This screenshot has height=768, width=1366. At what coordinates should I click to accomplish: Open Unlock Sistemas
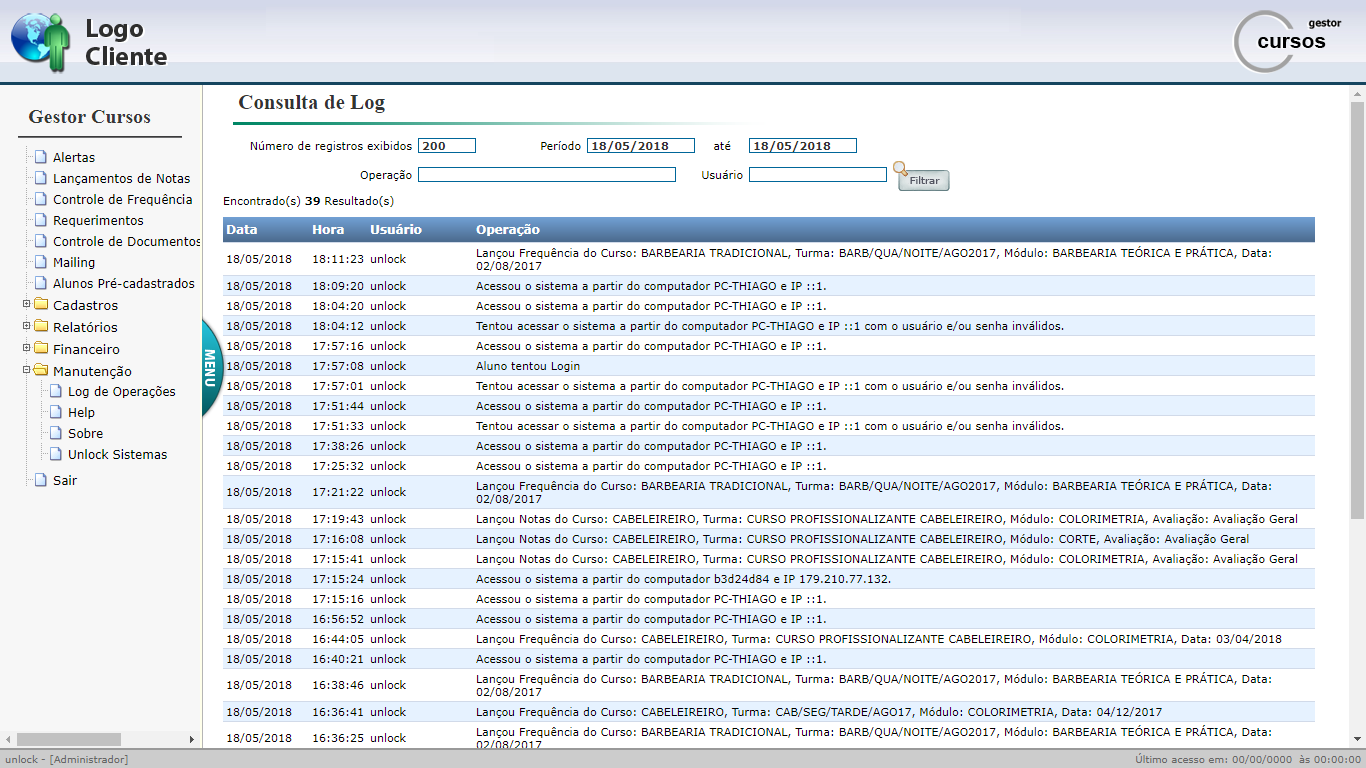click(118, 455)
